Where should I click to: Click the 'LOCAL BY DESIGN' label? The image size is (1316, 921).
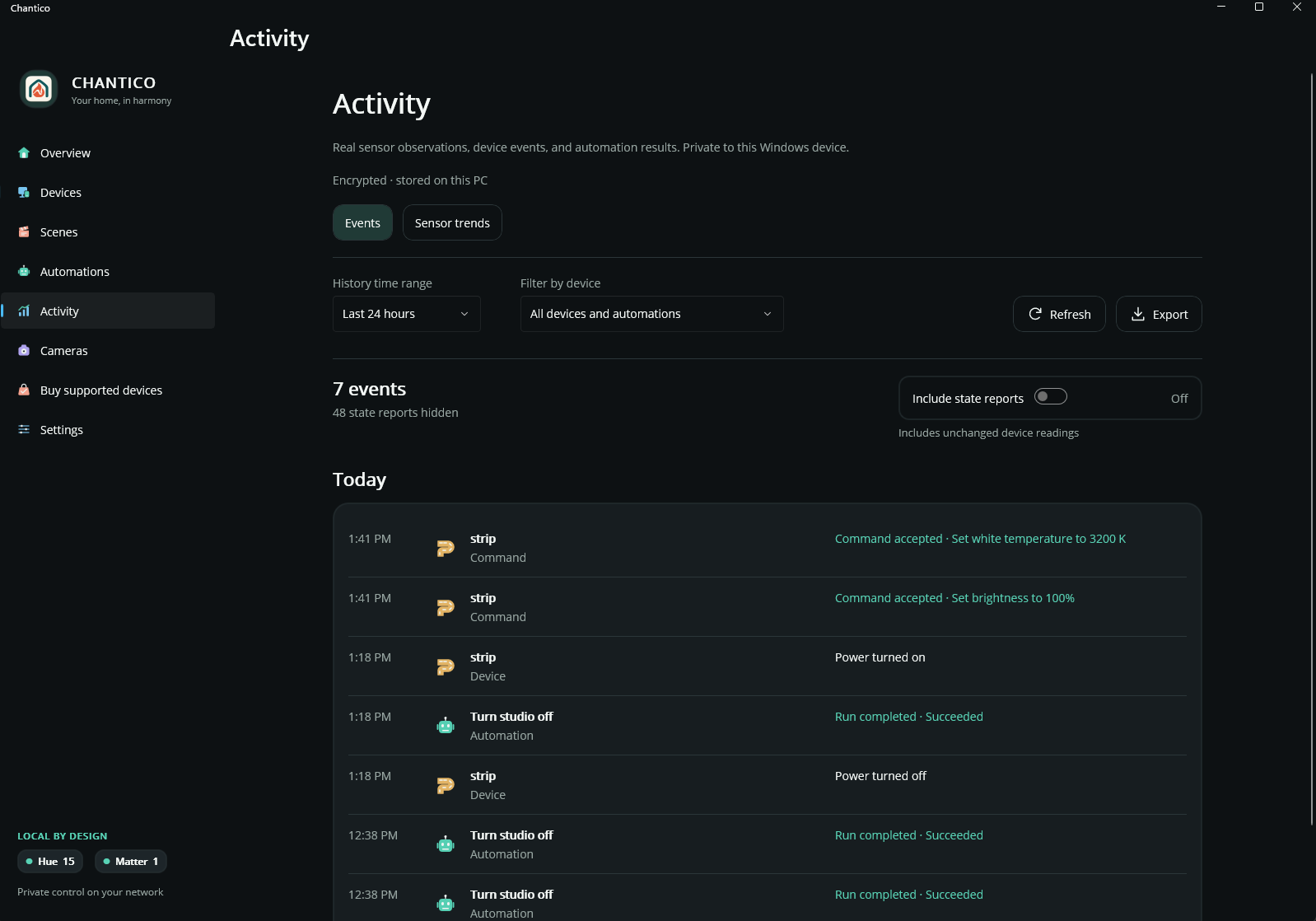(63, 836)
